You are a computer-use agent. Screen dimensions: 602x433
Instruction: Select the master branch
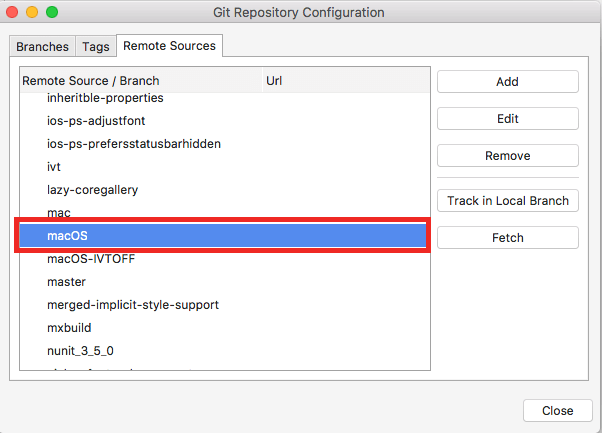click(x=67, y=282)
